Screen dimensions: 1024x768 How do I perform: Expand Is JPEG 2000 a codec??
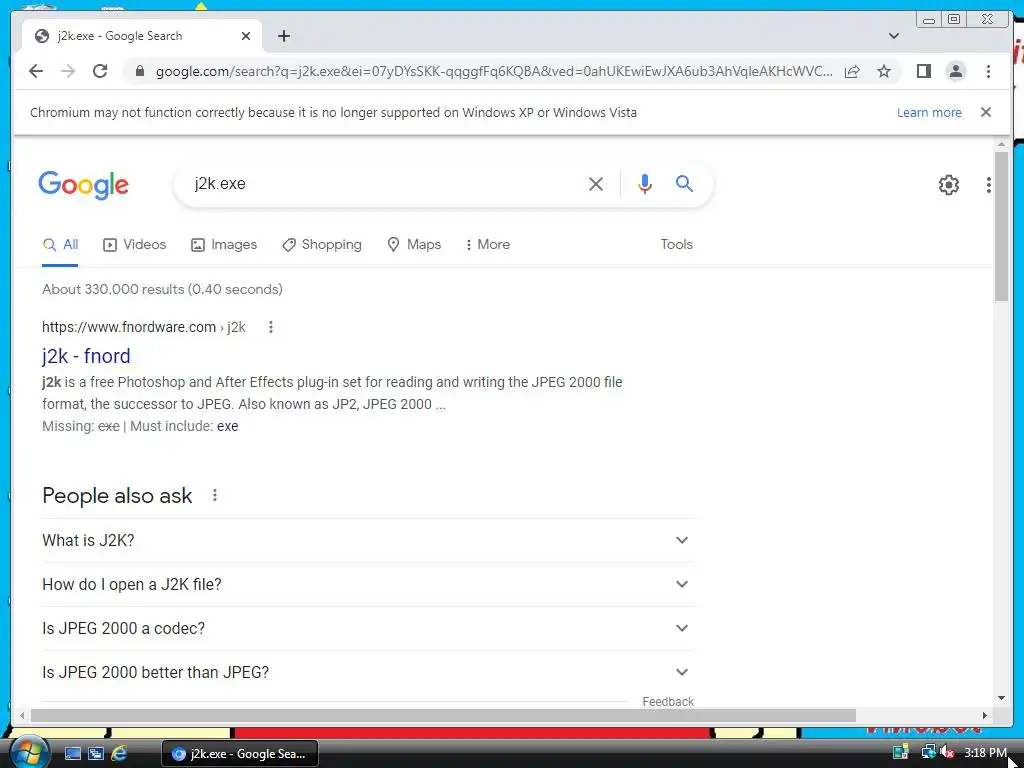click(x=369, y=628)
